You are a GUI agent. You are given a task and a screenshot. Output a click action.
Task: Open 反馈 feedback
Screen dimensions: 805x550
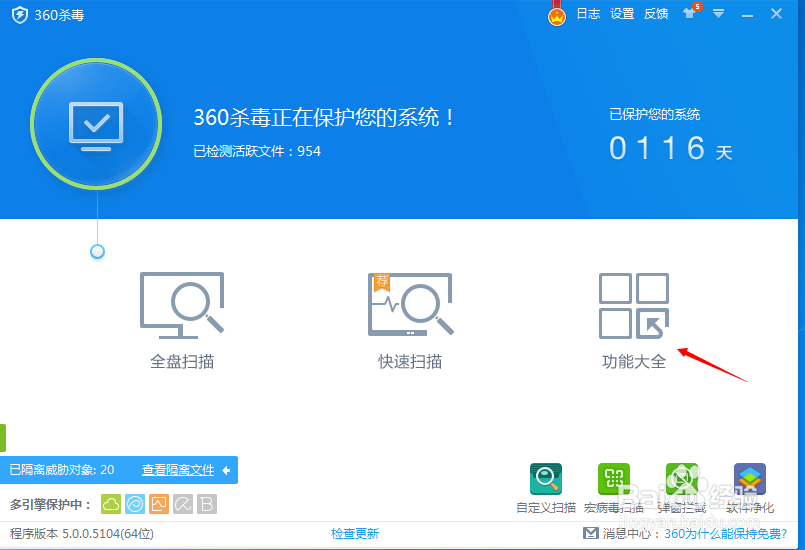coord(656,14)
